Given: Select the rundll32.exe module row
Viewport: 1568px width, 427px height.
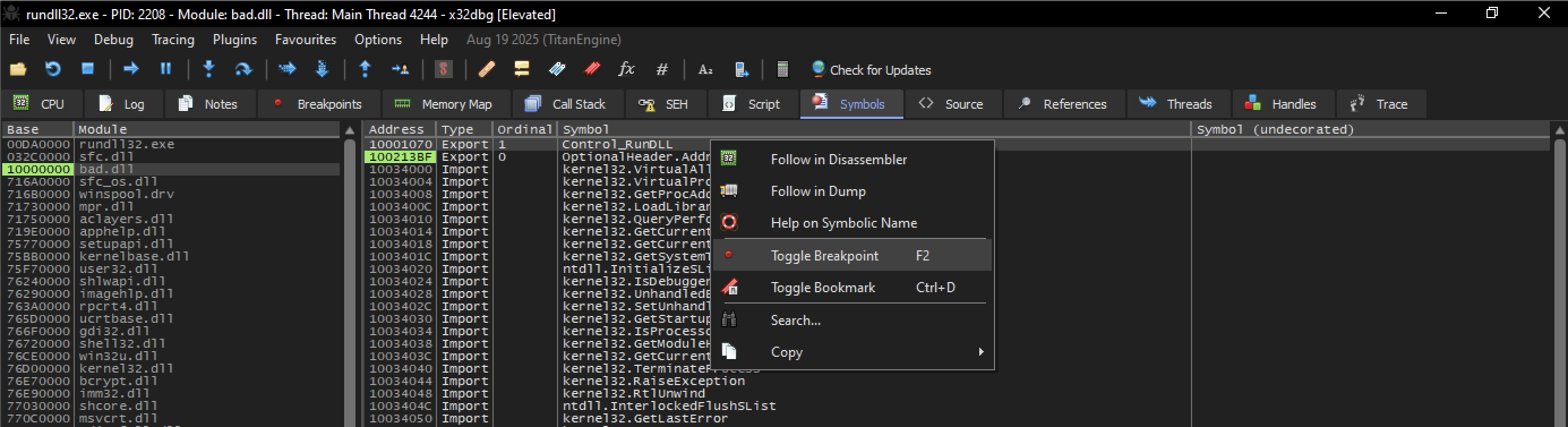Looking at the screenshot, I should [171, 144].
